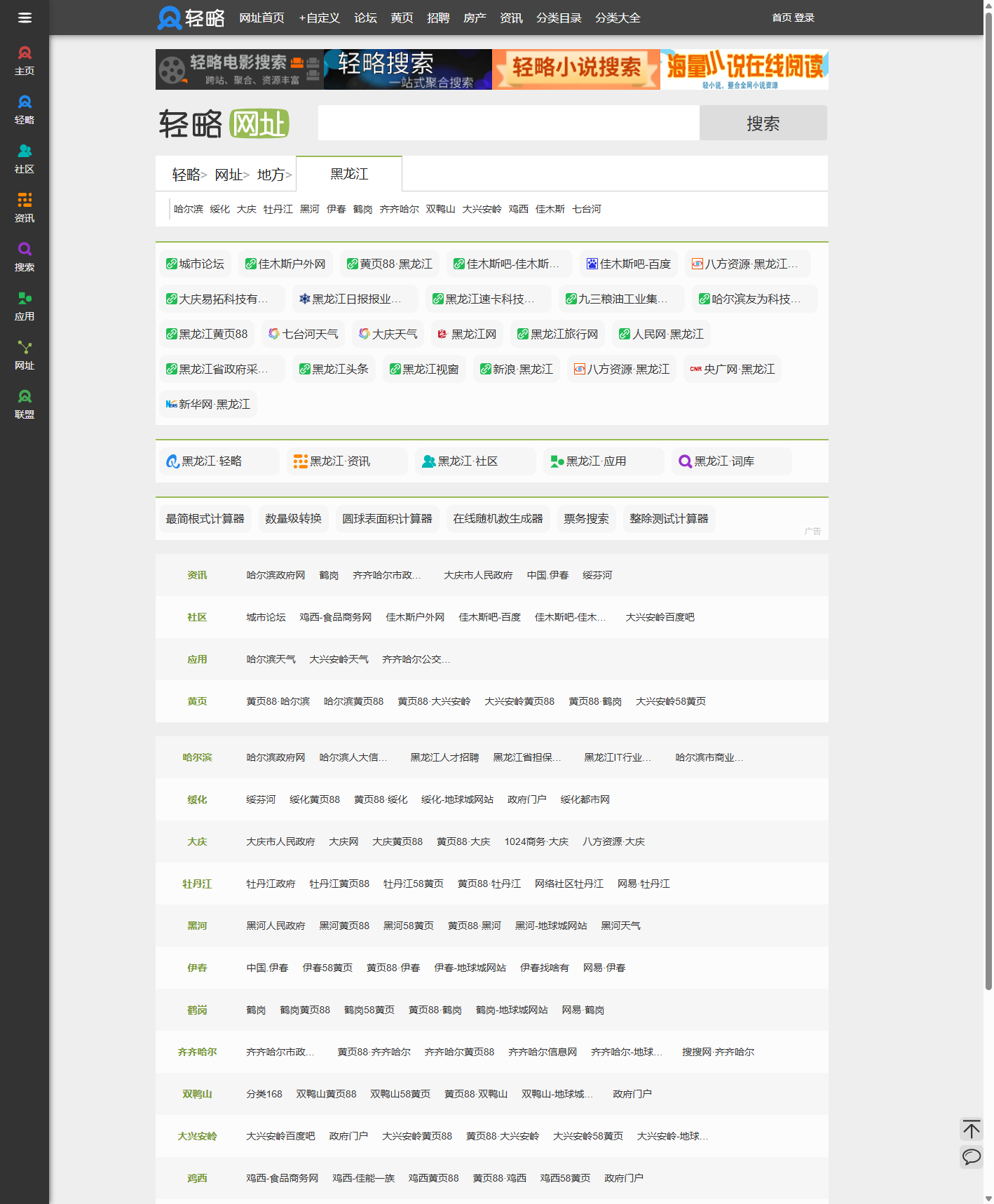Open the 轻略小说搜索 banner
Image resolution: width=994 pixels, height=1204 pixels.
(576, 69)
